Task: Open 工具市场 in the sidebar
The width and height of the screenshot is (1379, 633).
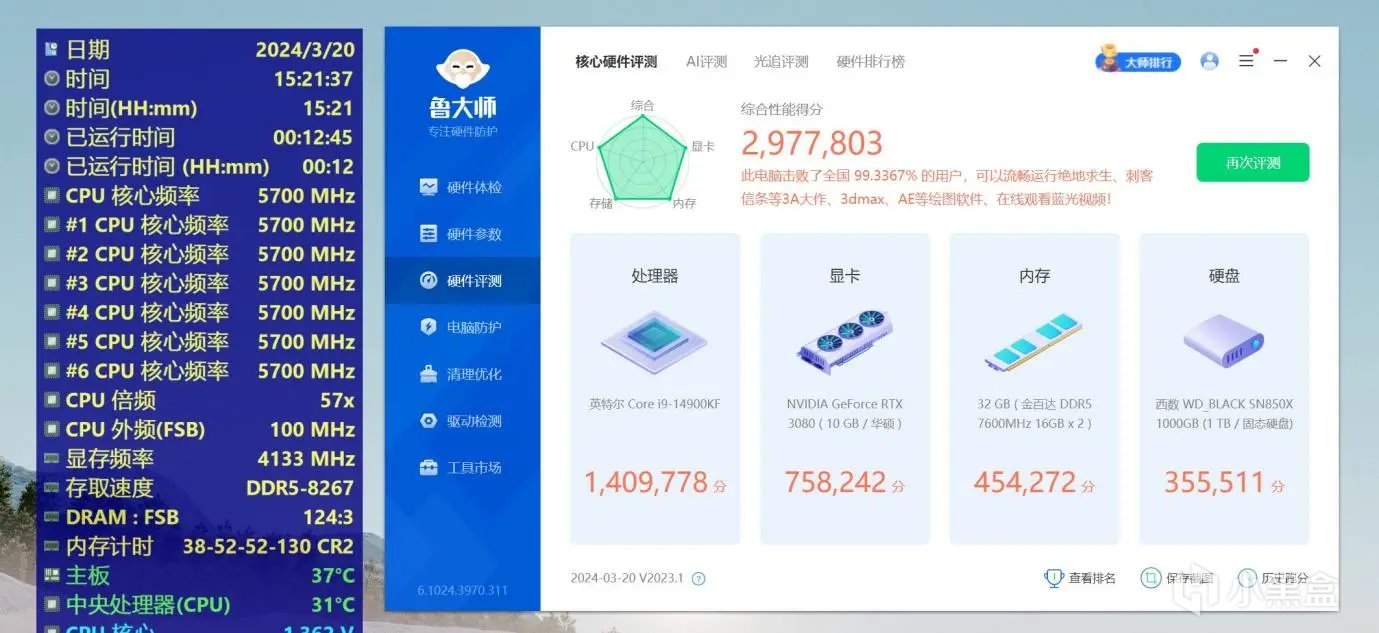Action: click(462, 467)
